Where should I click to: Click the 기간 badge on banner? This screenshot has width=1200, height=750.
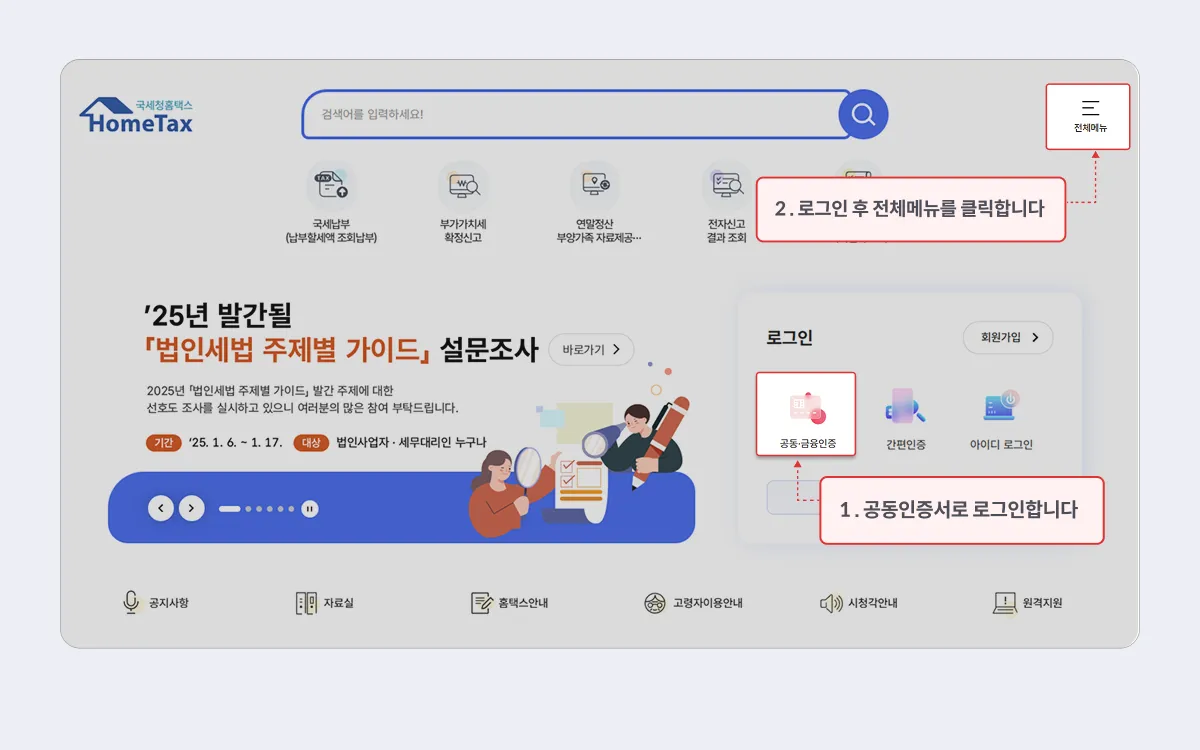(164, 442)
